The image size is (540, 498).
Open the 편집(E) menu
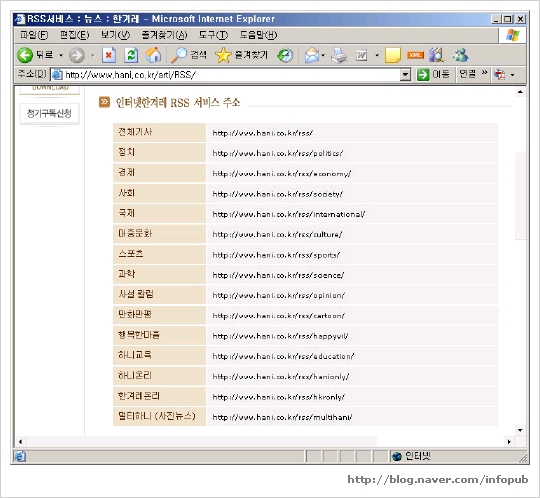point(74,35)
